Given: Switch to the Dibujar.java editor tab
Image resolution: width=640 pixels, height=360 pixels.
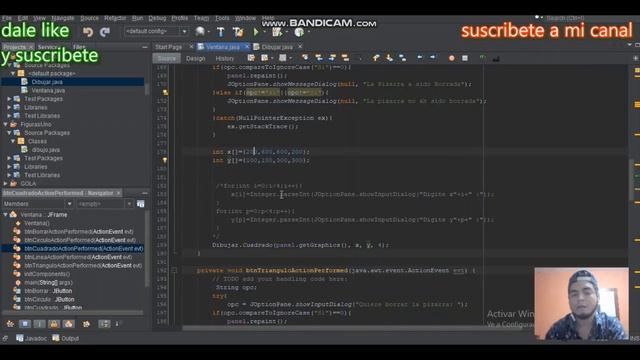Looking at the screenshot, I should pos(277,47).
